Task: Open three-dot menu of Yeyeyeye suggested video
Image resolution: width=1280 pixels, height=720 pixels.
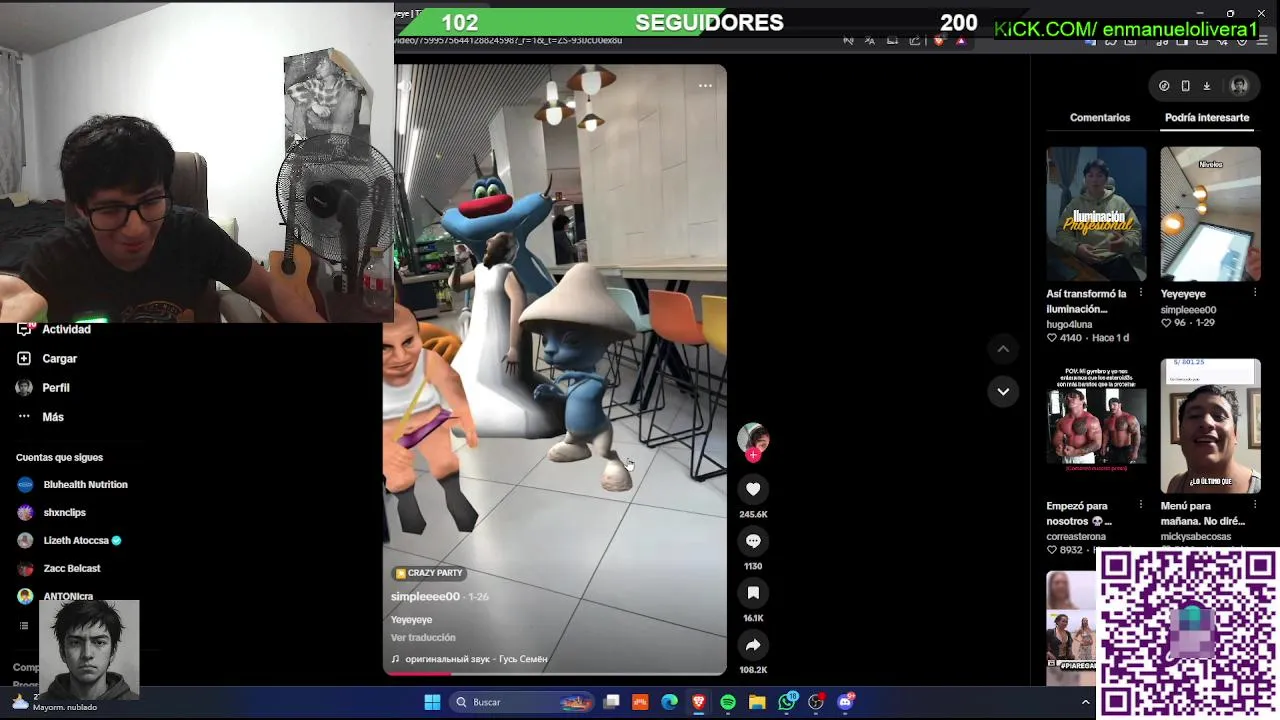Action: click(1255, 293)
